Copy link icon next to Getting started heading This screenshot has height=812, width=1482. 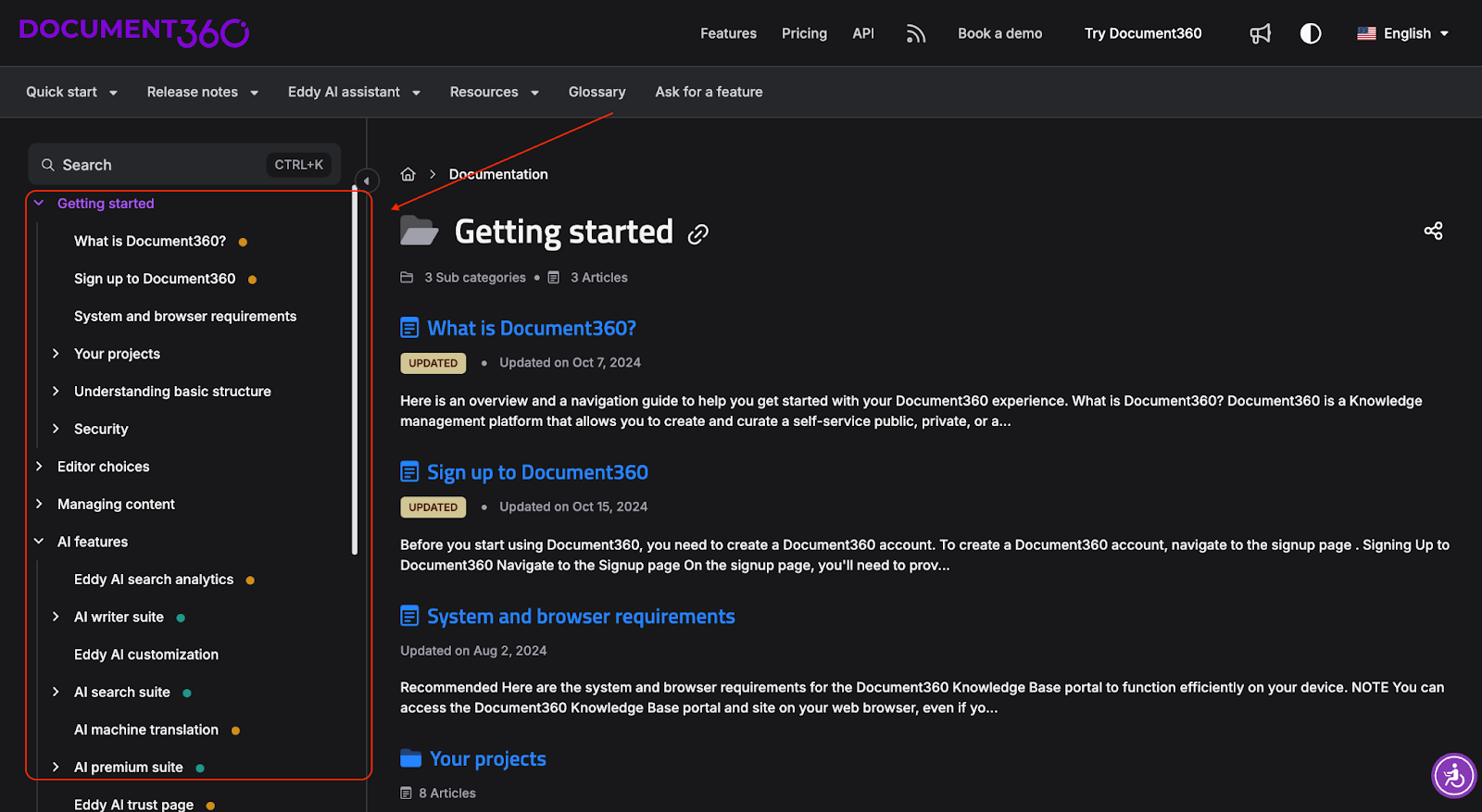click(698, 234)
